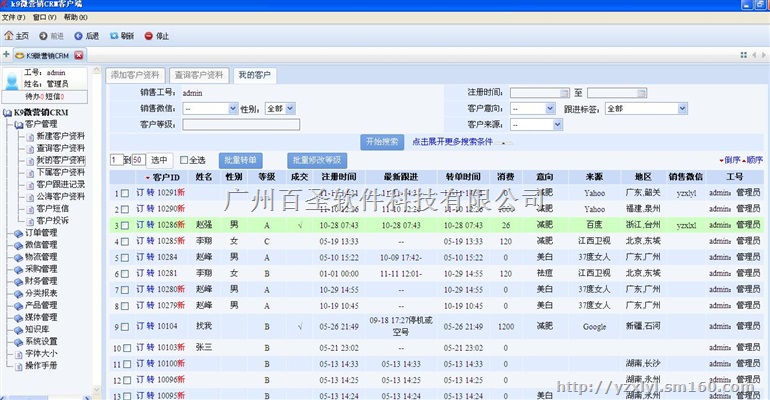Tick the 全选 select-all checkbox
Screen dimensions: 770x400
(x=184, y=160)
